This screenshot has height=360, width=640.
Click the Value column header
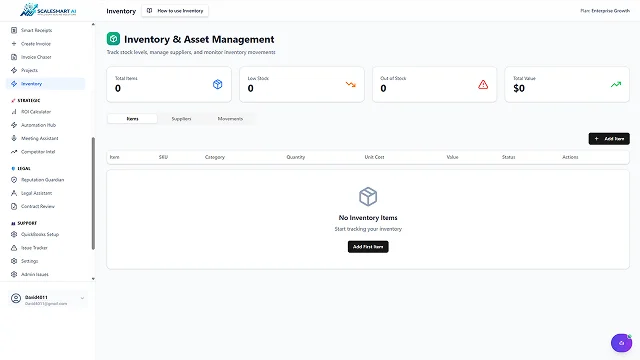pos(452,157)
